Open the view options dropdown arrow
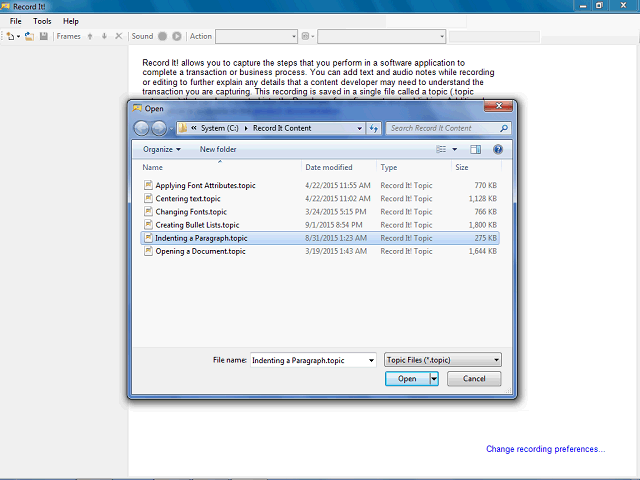 pyautogui.click(x=455, y=149)
